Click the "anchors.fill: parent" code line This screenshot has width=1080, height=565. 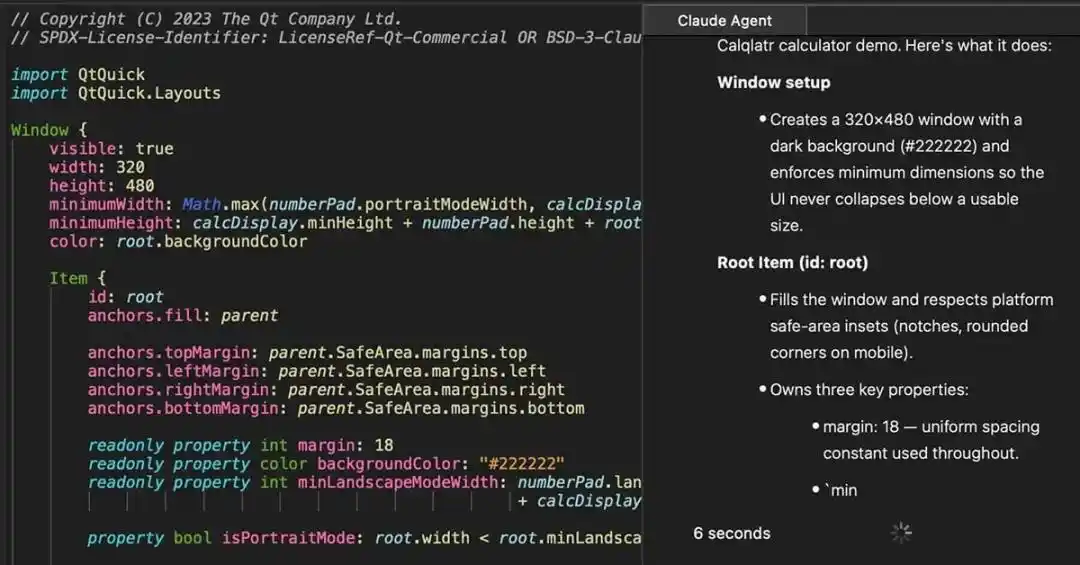(x=183, y=316)
